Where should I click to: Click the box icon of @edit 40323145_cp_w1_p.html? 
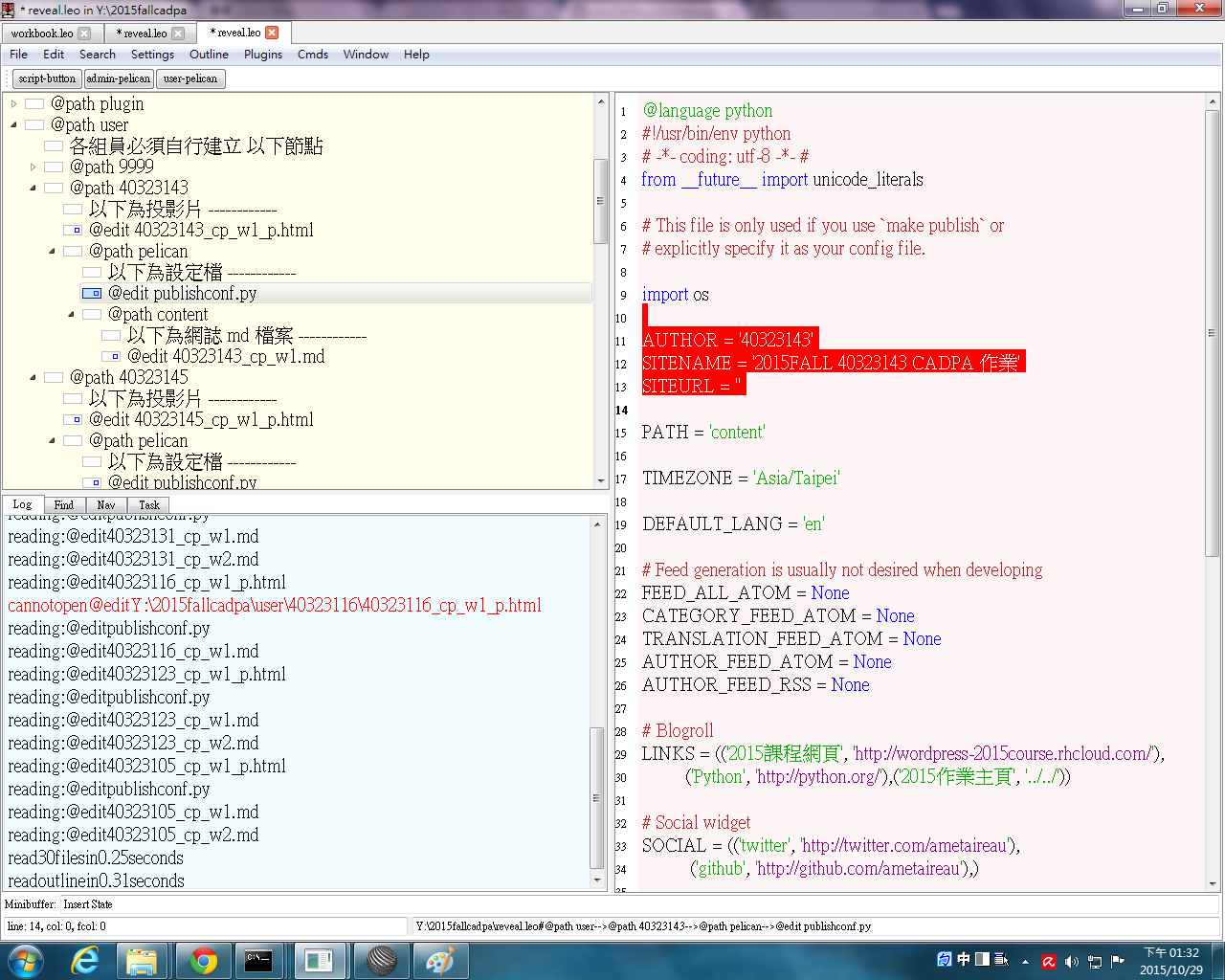pyautogui.click(x=73, y=419)
